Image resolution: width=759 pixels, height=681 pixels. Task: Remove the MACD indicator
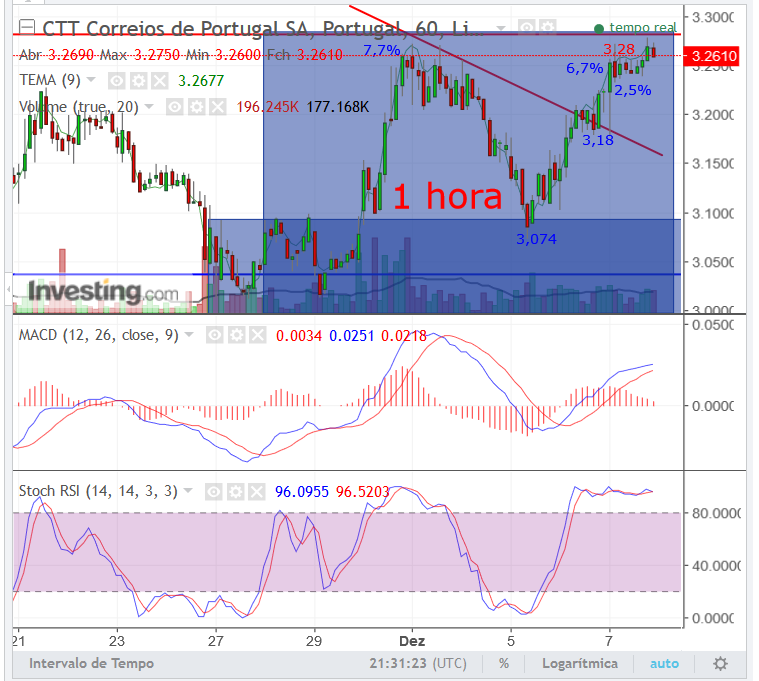(x=258, y=335)
